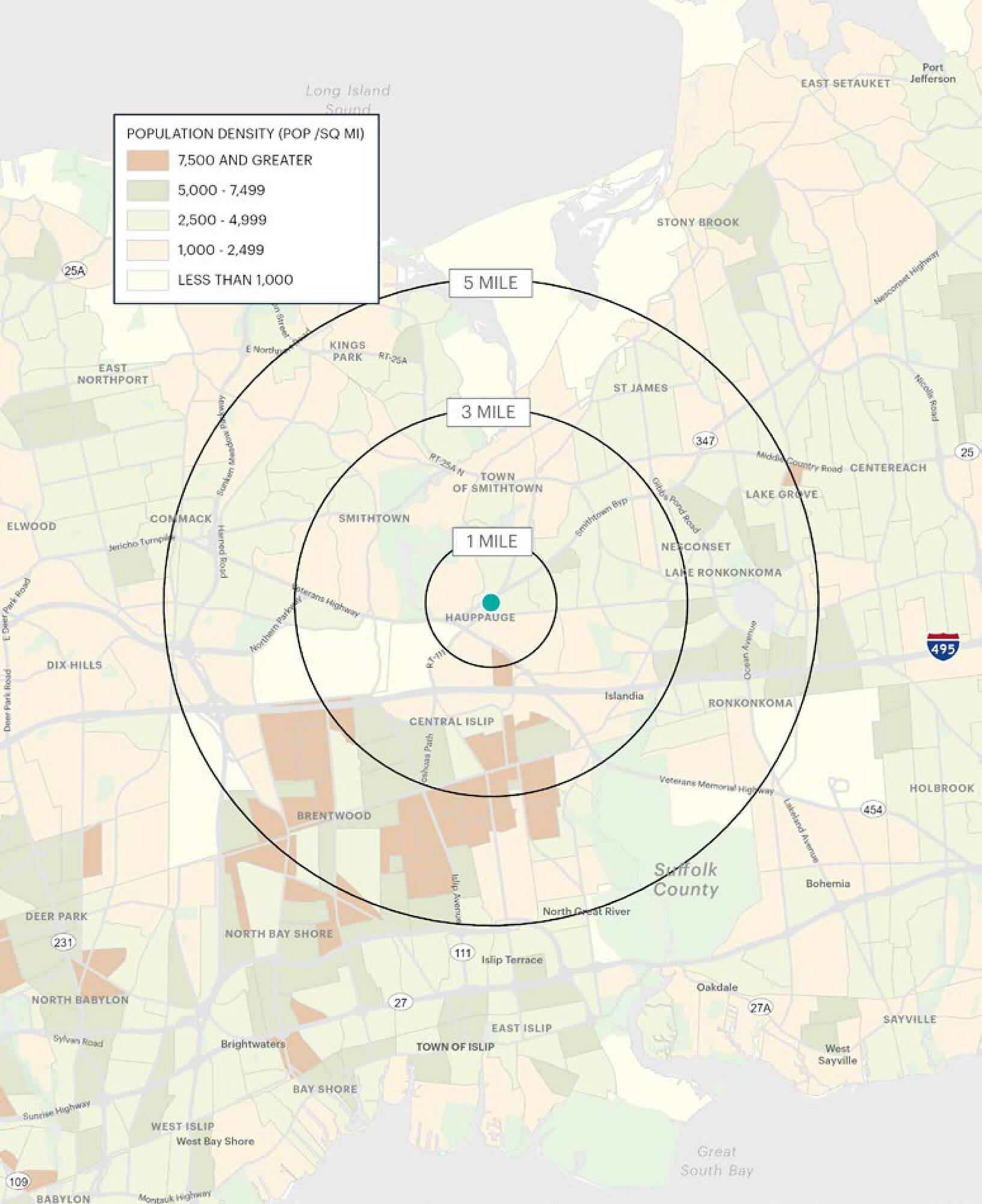Click the Route 27A shield near Oakdale

[760, 1007]
